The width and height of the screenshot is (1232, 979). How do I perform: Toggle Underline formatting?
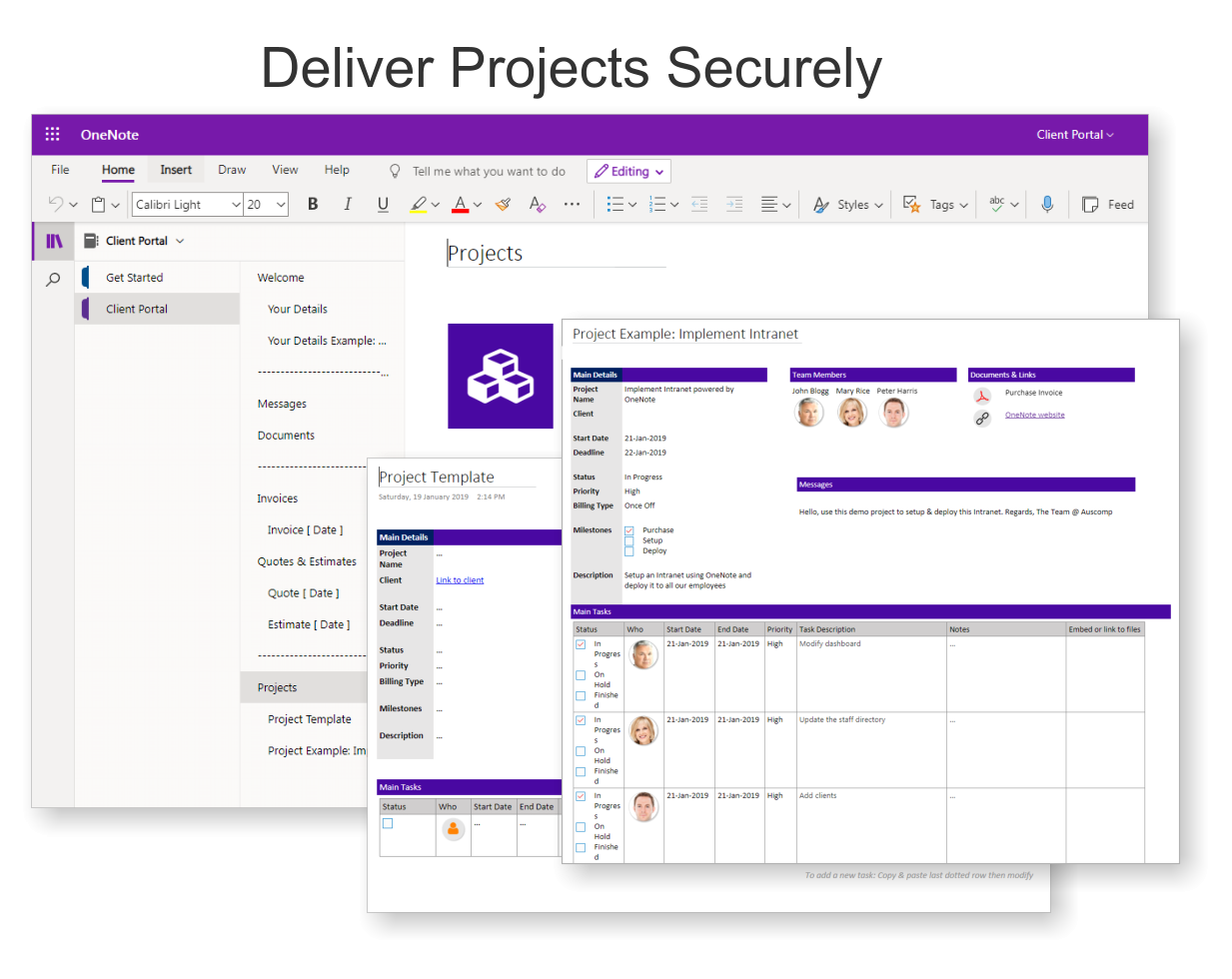[x=383, y=204]
